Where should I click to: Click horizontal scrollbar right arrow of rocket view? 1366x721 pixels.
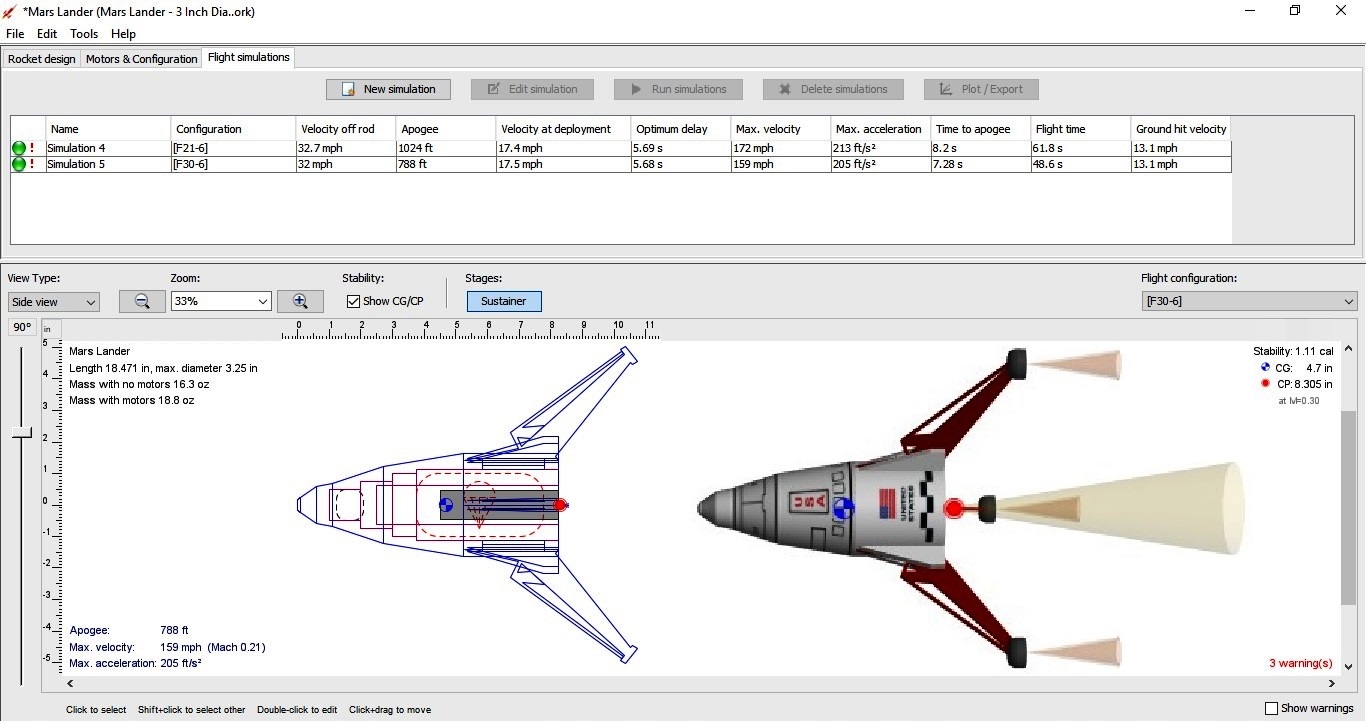tap(1332, 684)
